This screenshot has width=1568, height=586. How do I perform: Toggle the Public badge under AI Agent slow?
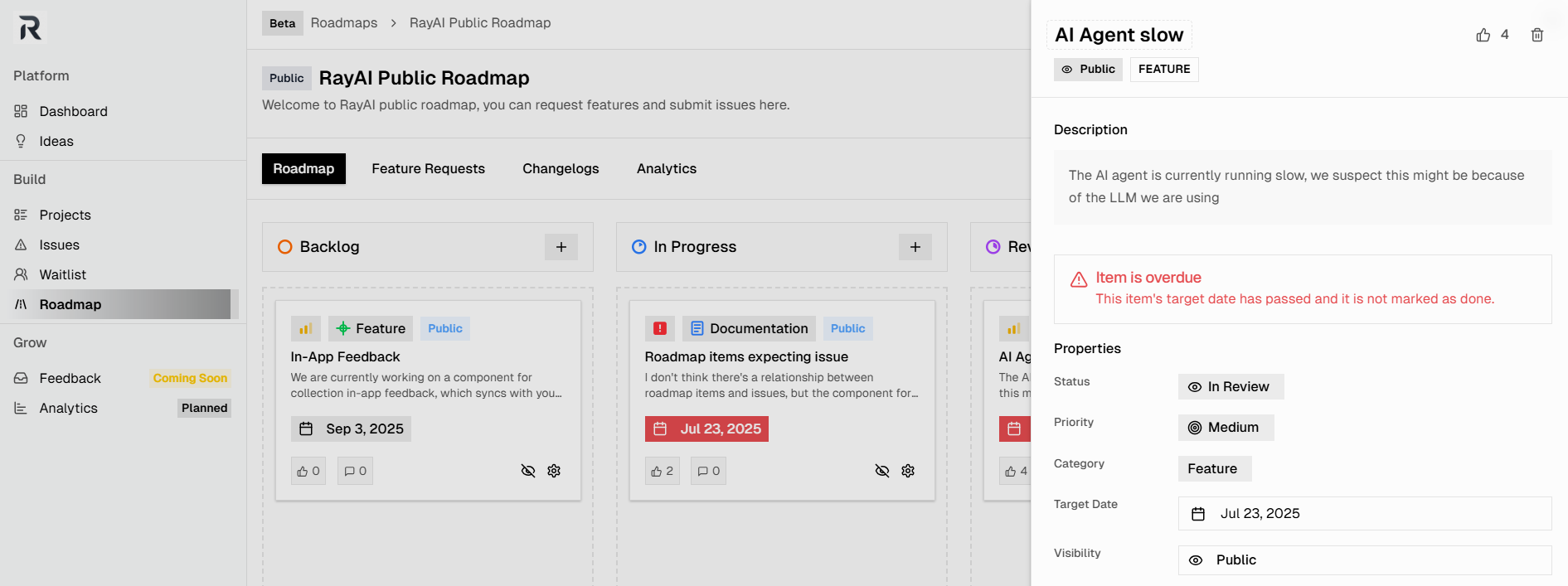pyautogui.click(x=1088, y=70)
